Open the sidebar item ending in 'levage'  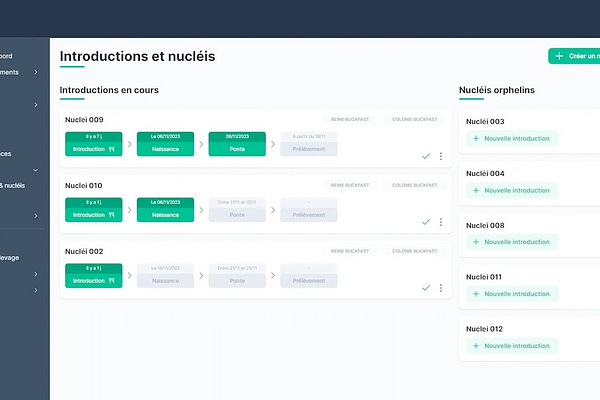tap(10, 258)
